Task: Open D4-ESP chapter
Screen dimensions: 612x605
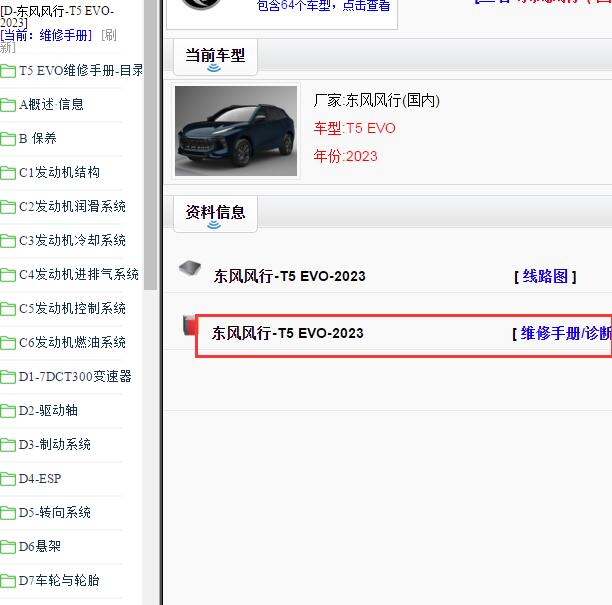Action: click(40, 478)
